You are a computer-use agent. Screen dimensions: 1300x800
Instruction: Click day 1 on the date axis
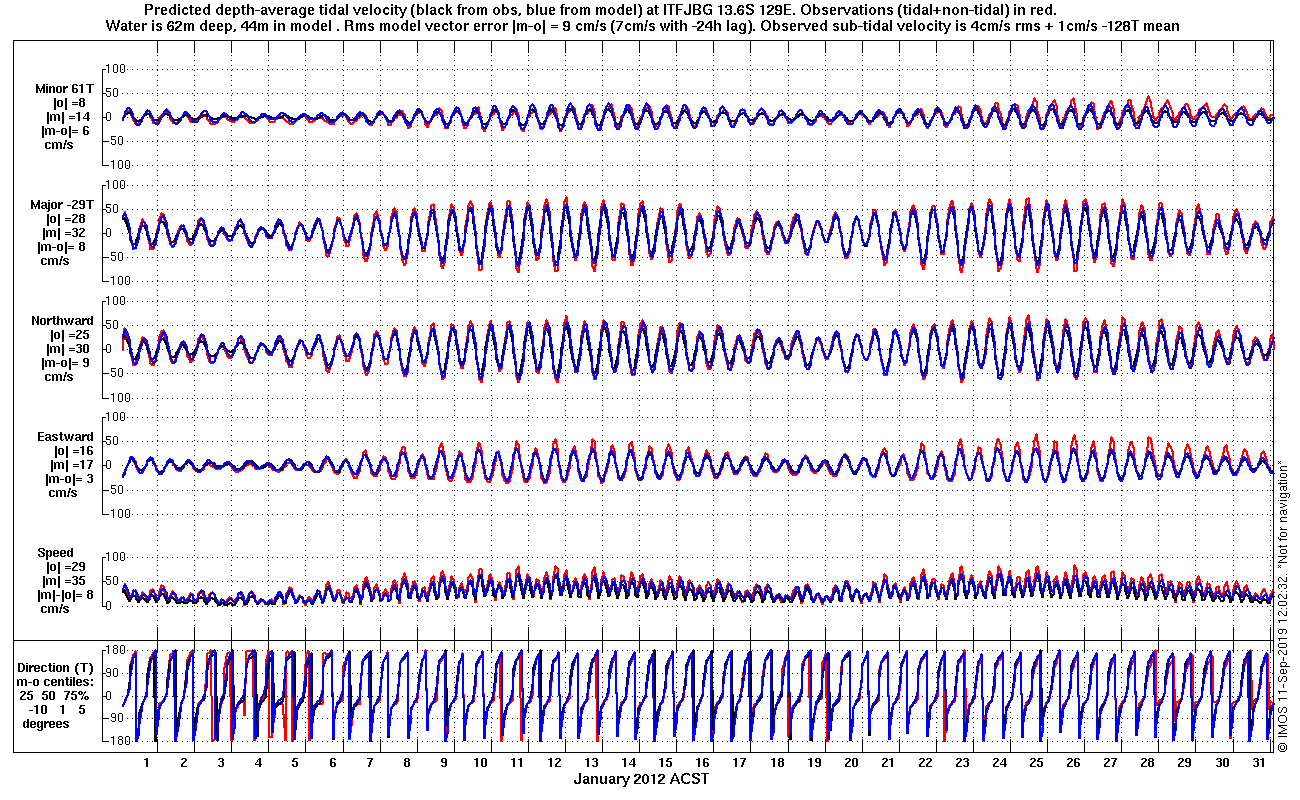click(146, 762)
